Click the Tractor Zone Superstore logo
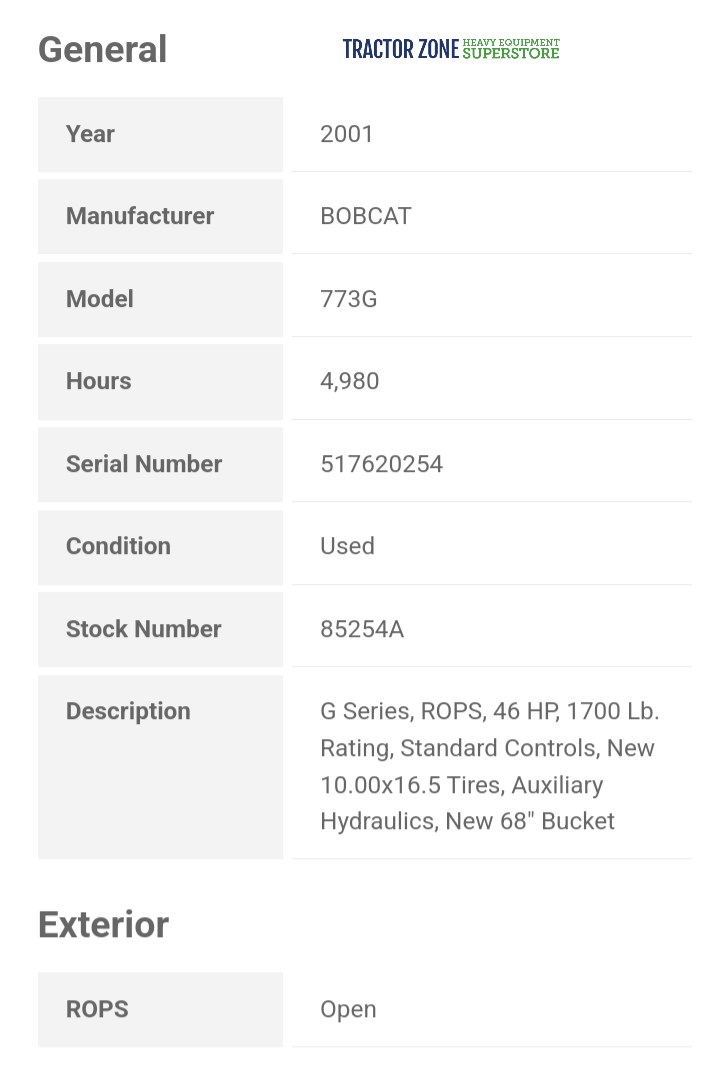 [451, 49]
